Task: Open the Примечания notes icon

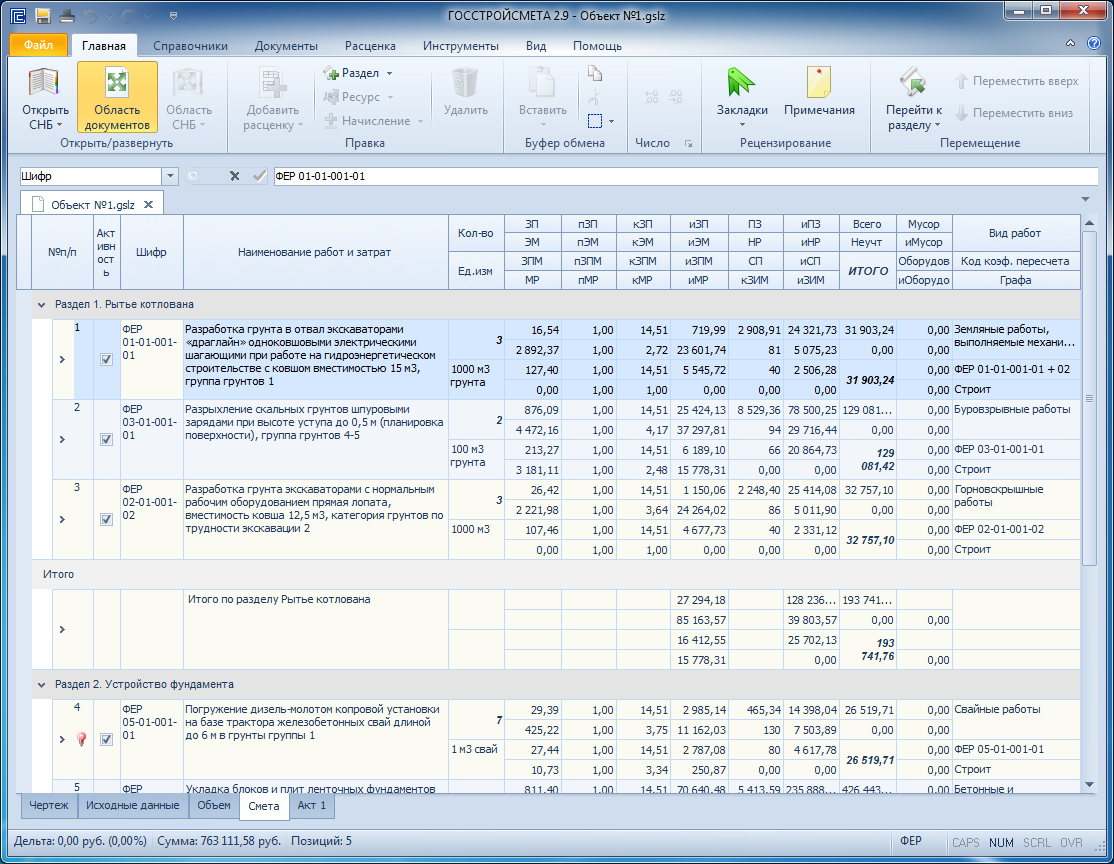Action: 818,82
